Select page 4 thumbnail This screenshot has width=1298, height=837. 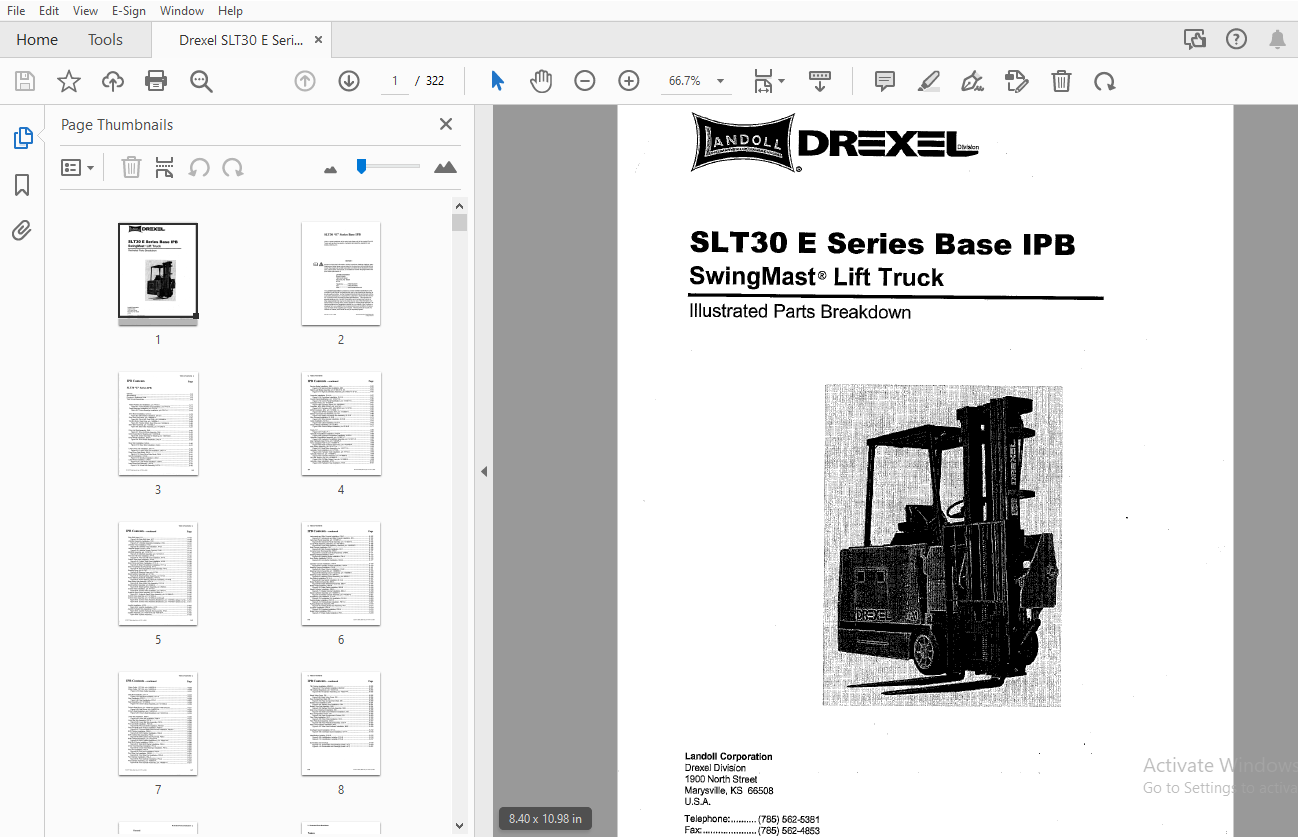[x=341, y=424]
